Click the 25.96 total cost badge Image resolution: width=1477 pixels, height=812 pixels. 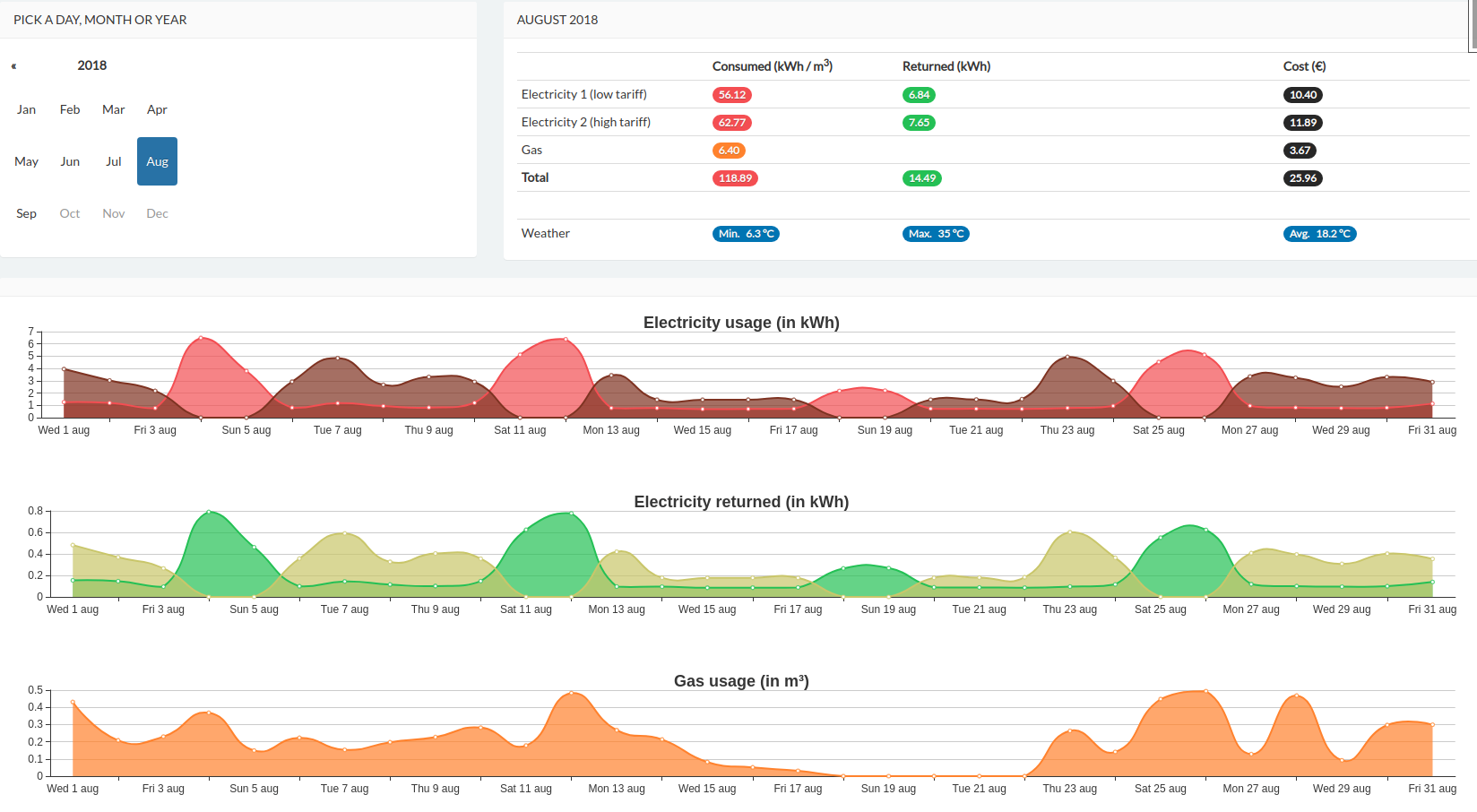[1303, 178]
